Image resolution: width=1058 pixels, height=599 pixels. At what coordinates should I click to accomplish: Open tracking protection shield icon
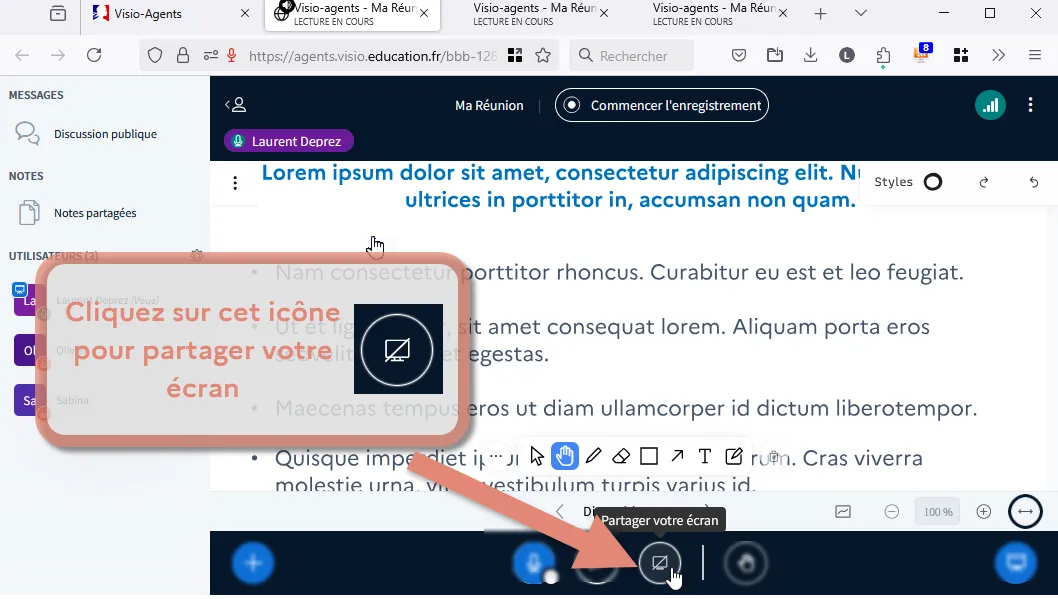[x=155, y=55]
